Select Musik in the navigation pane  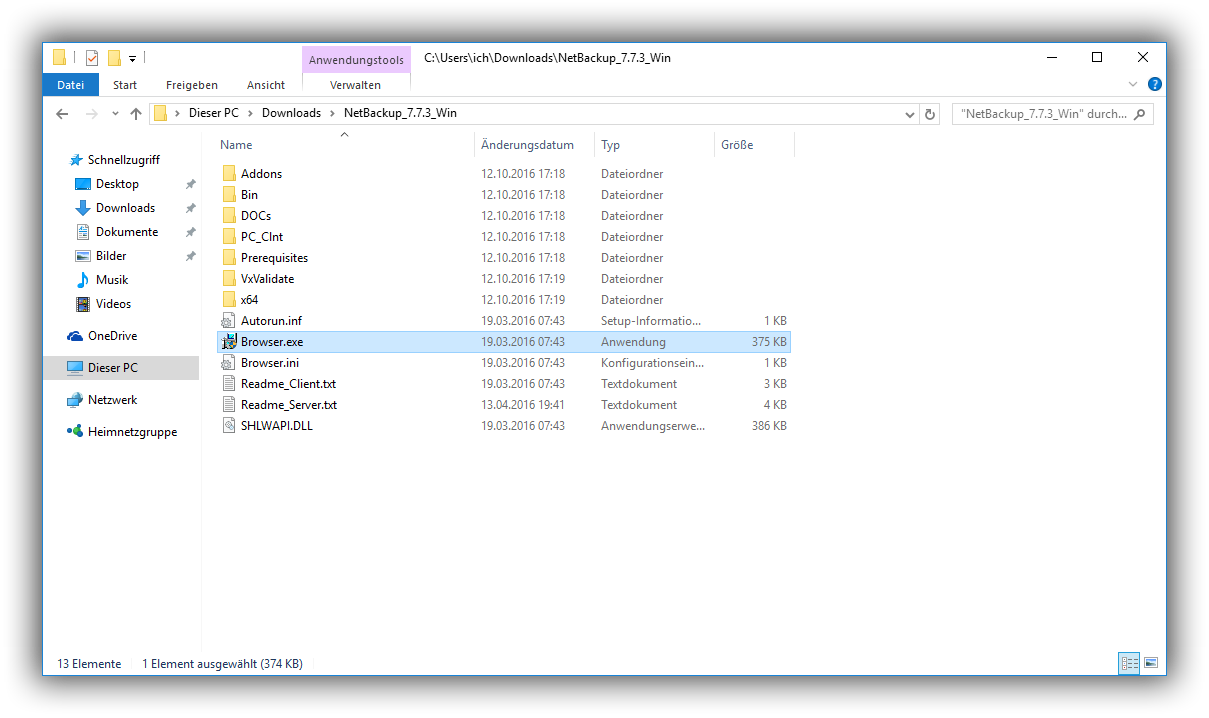(x=112, y=280)
